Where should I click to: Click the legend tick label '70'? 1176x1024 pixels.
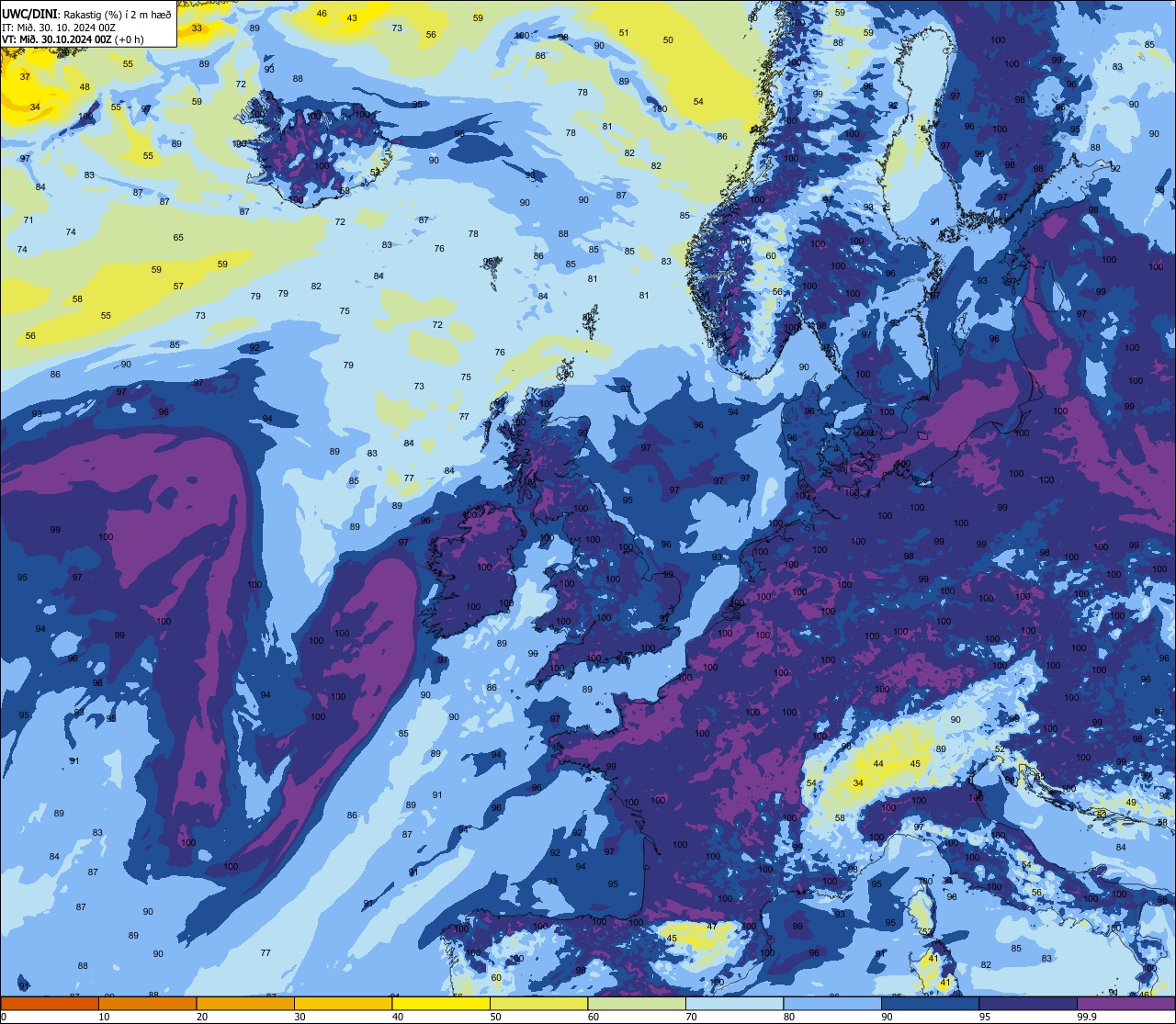coord(691,1017)
